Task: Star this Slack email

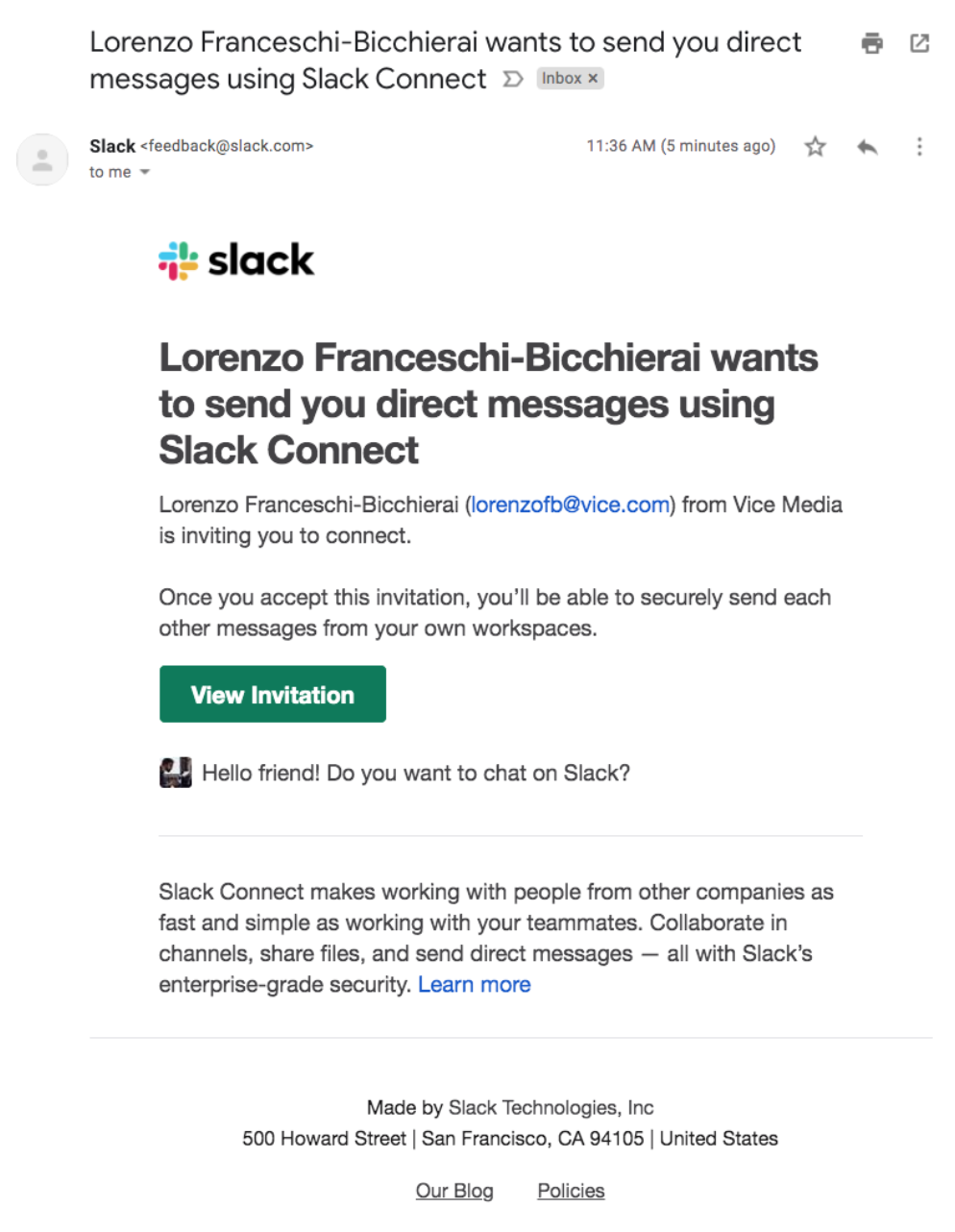Action: (815, 146)
